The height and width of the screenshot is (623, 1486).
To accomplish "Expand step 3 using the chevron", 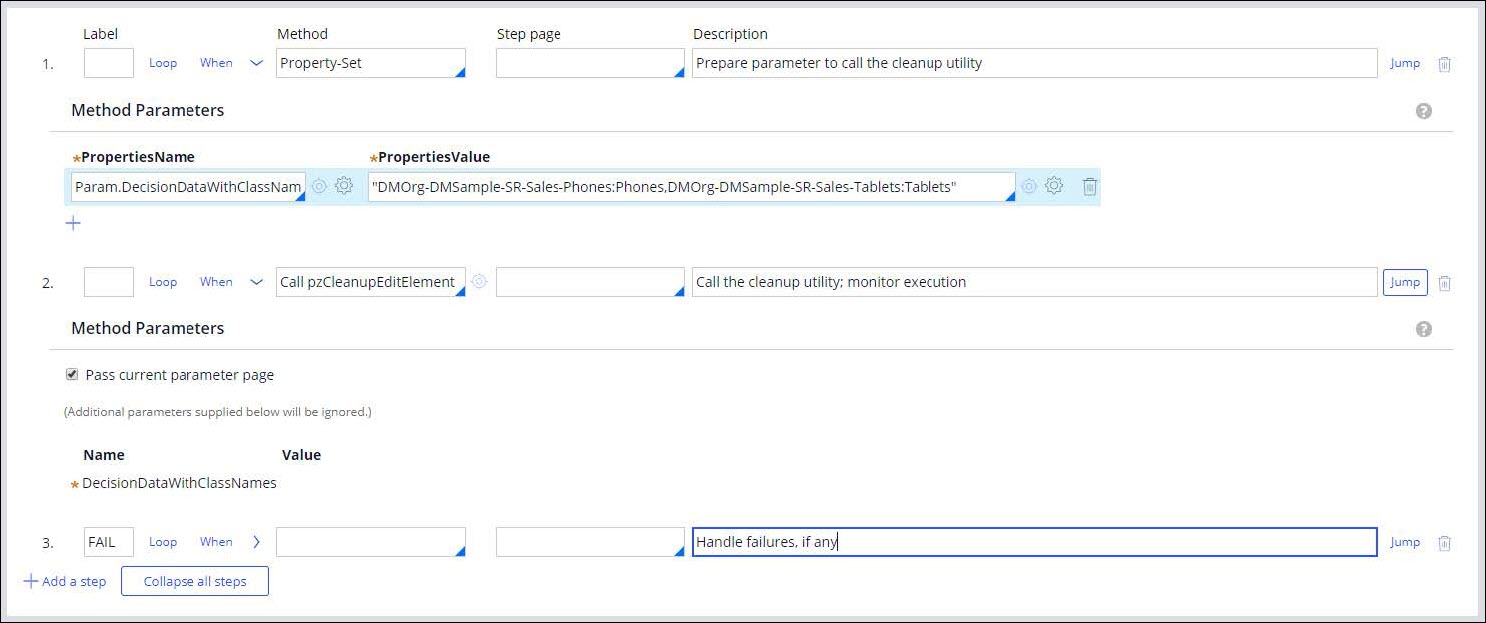I will 256,542.
